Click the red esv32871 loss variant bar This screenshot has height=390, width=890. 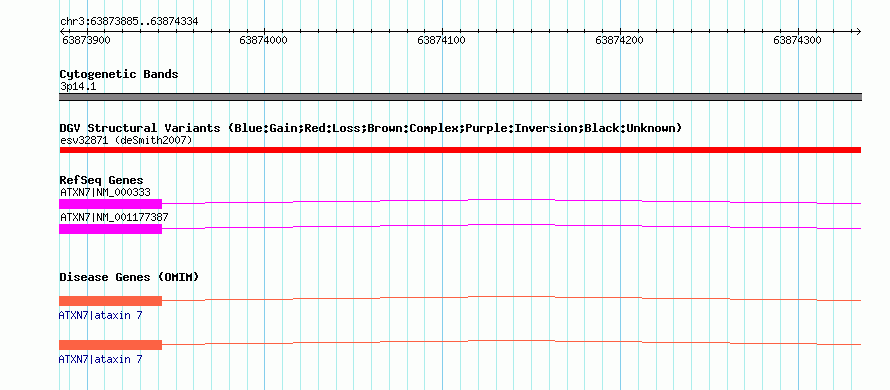click(460, 150)
